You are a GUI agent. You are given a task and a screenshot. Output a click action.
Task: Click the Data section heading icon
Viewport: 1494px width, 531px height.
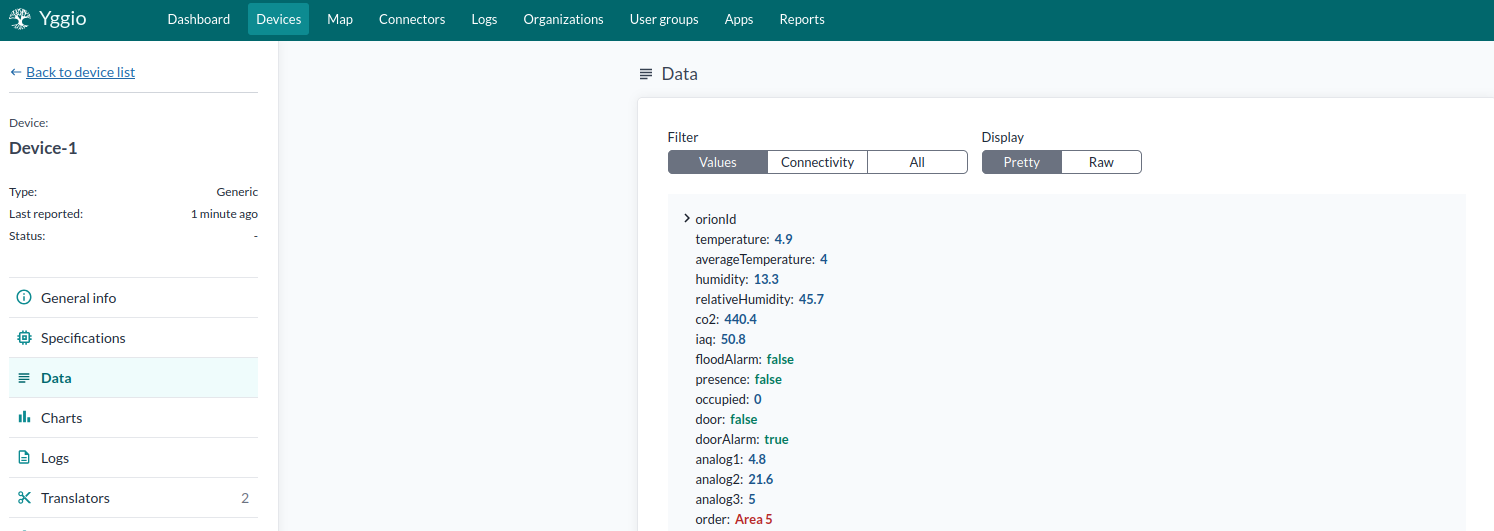point(646,74)
